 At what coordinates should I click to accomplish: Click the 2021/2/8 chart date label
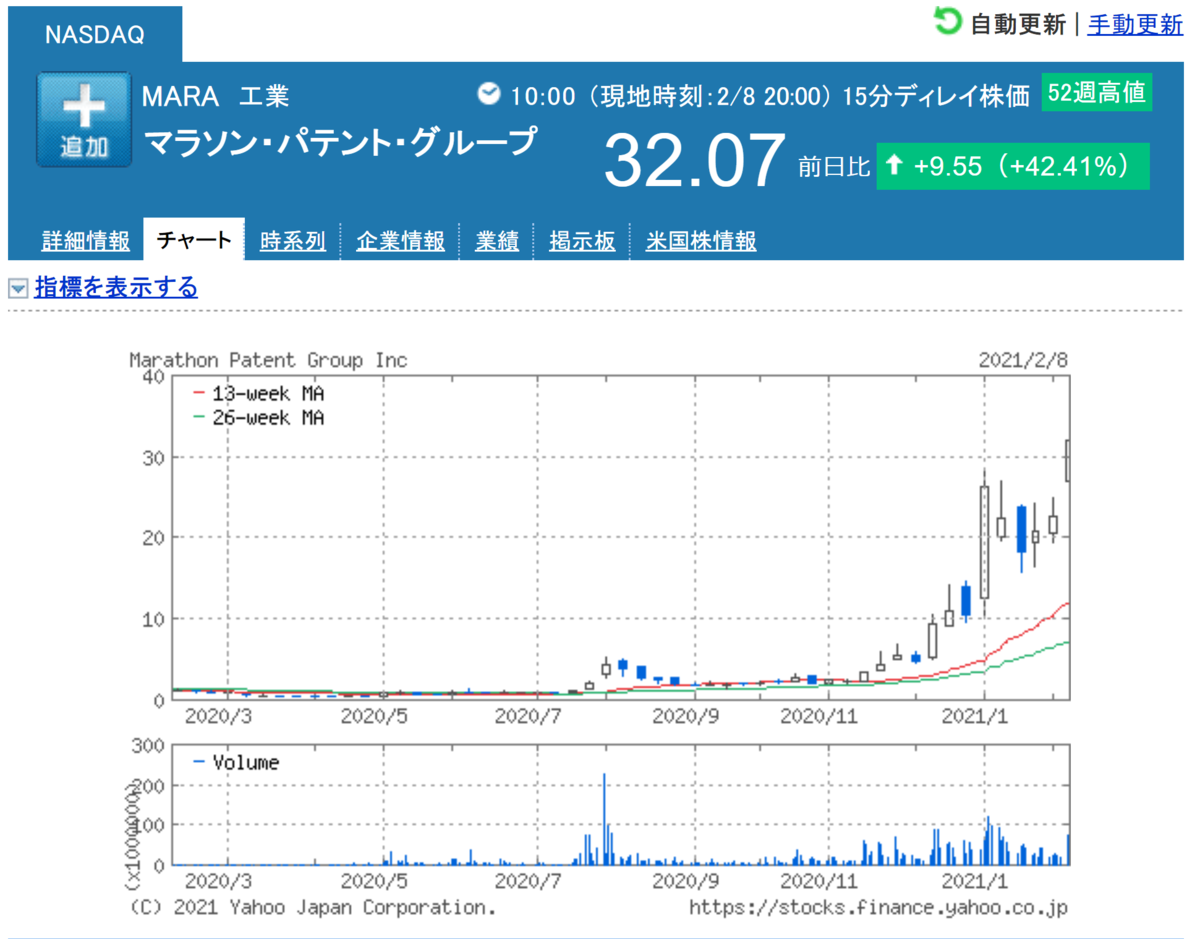[x=1024, y=360]
